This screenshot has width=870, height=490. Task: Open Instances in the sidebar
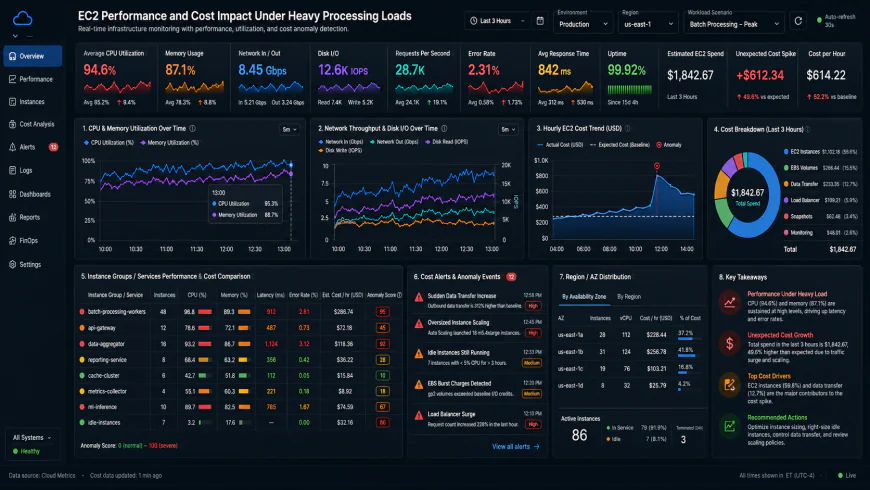coord(31,102)
